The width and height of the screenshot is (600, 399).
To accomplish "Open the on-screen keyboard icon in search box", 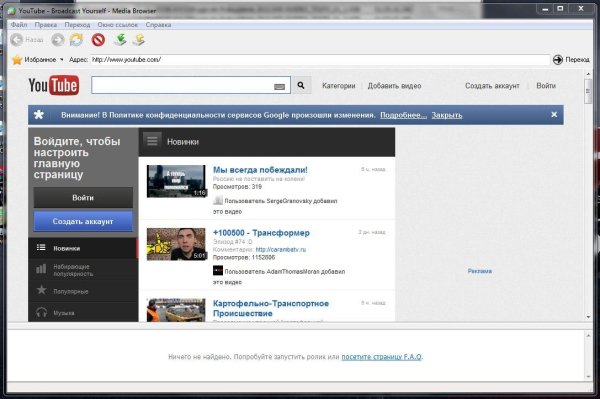I will point(279,87).
